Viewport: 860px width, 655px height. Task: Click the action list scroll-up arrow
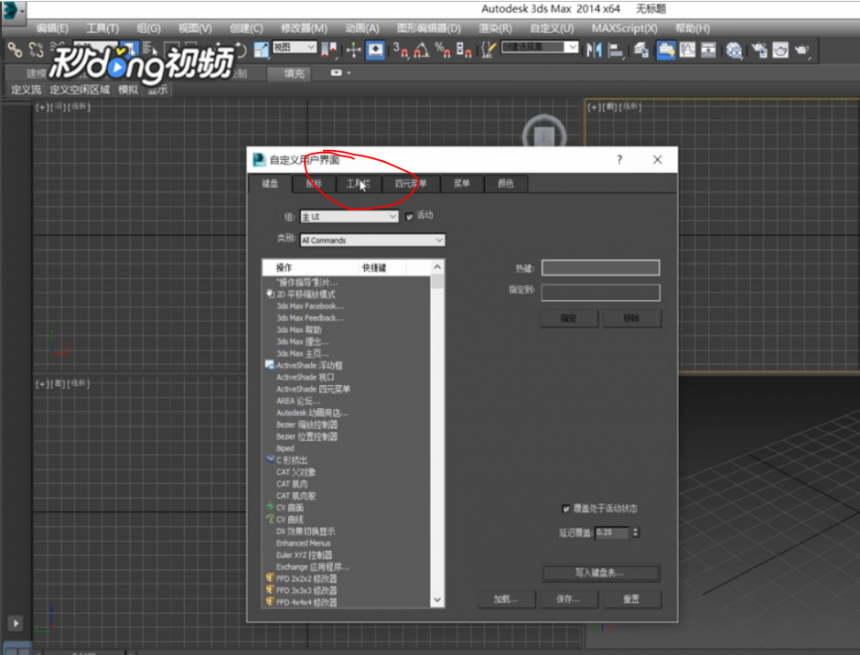coord(437,267)
